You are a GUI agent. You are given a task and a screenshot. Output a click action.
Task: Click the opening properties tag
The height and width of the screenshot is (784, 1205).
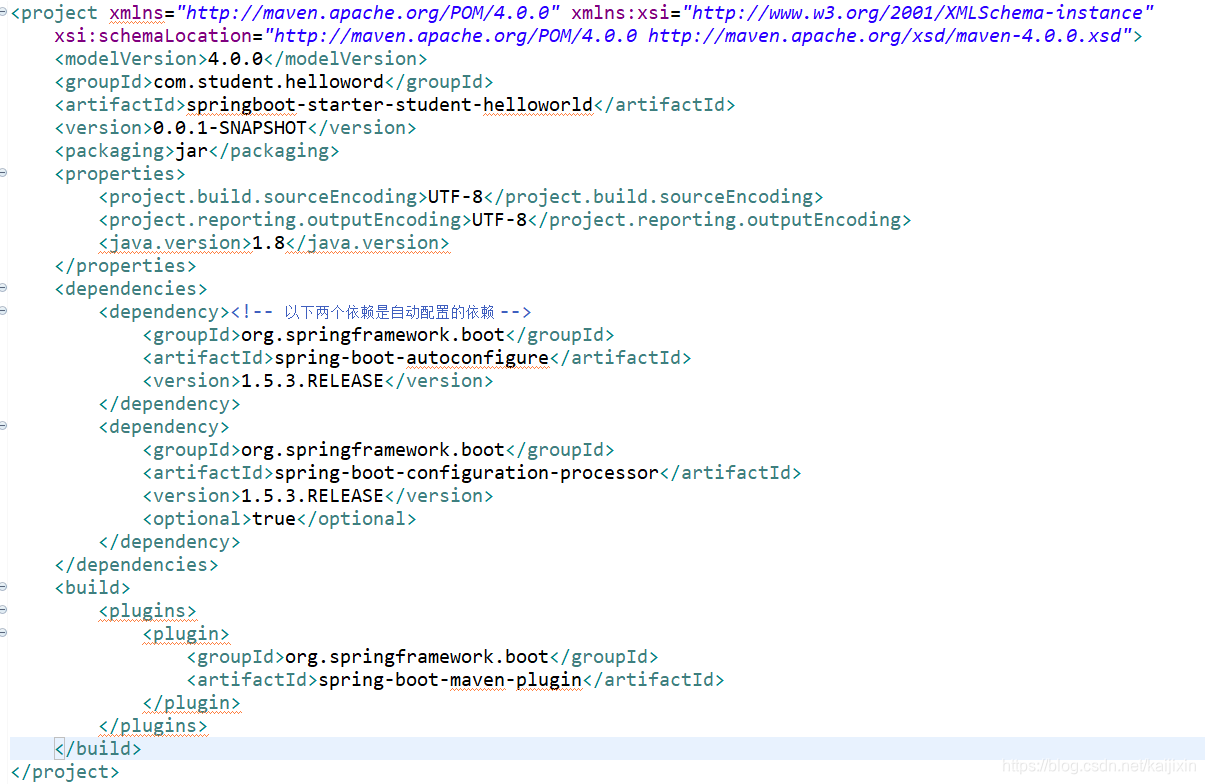pos(120,174)
